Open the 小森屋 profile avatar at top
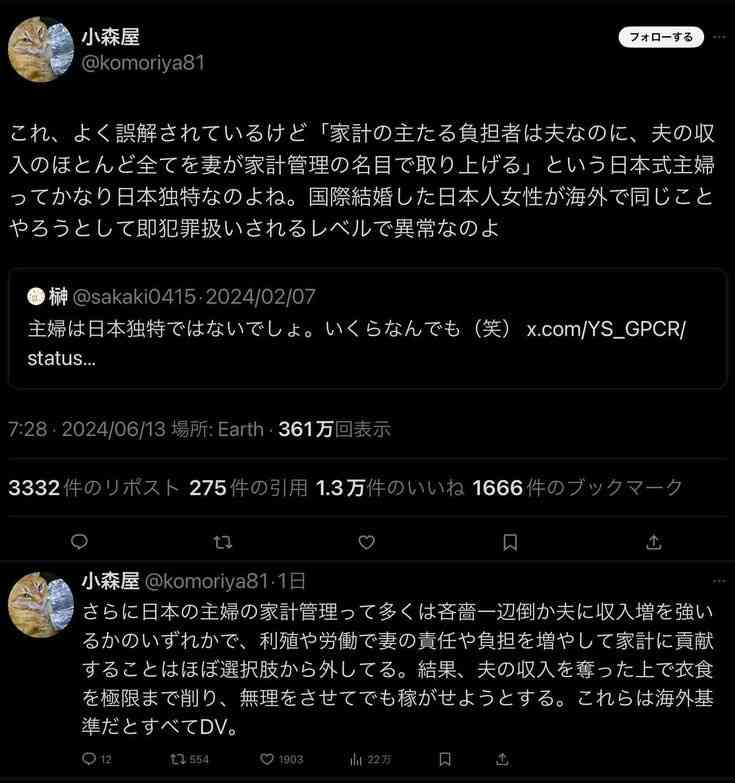This screenshot has height=783, width=735. 41,49
